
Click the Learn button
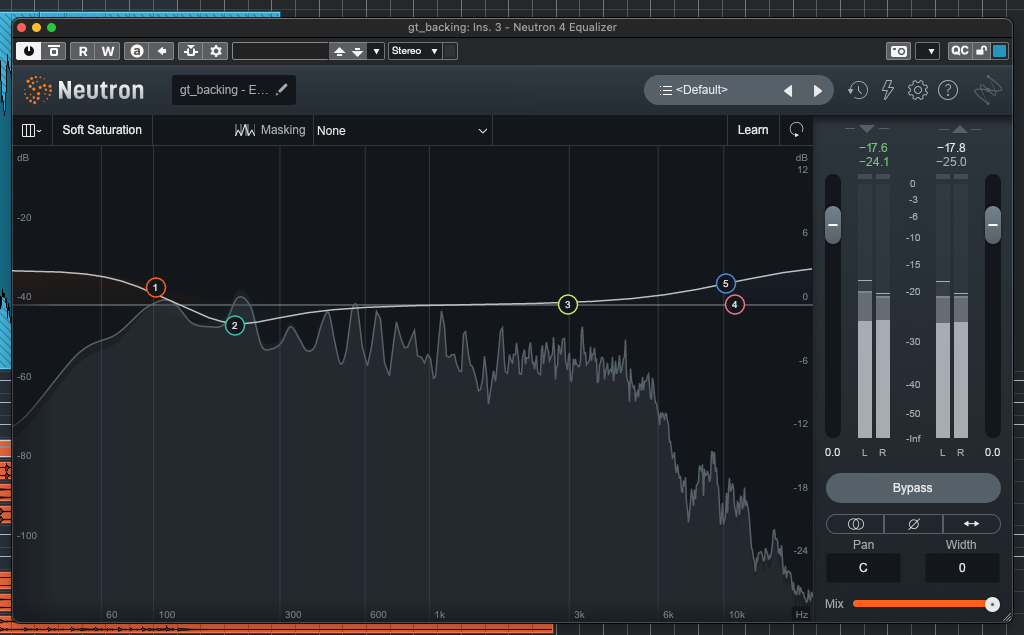pos(753,130)
